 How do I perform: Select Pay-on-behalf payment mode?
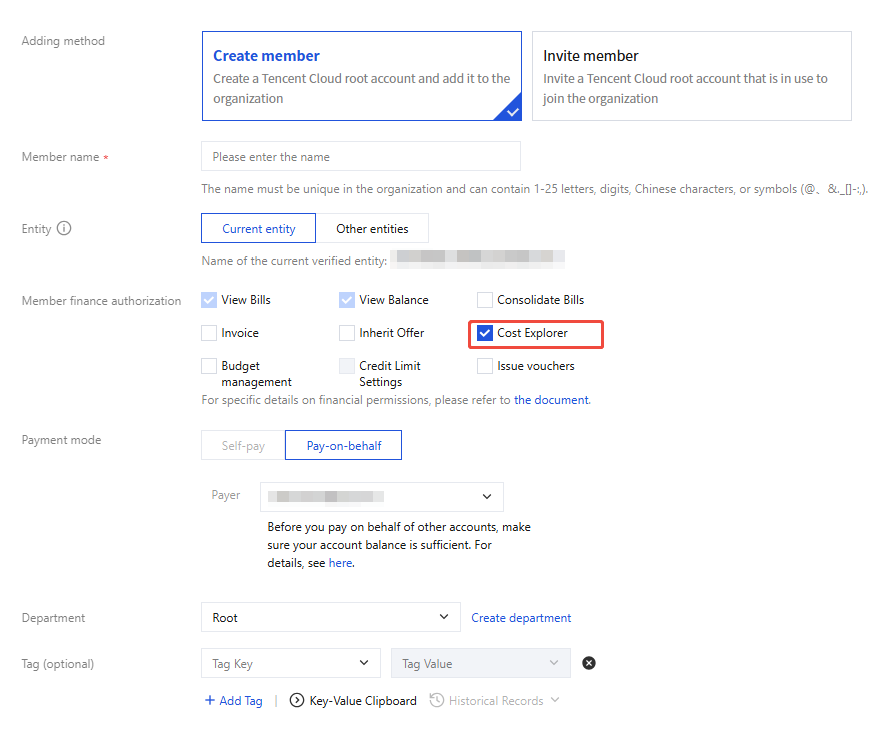[343, 446]
